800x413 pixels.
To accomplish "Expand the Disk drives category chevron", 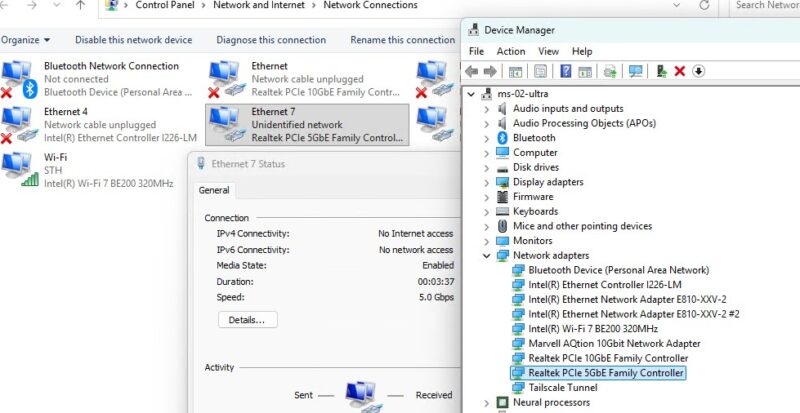I will [x=486, y=167].
